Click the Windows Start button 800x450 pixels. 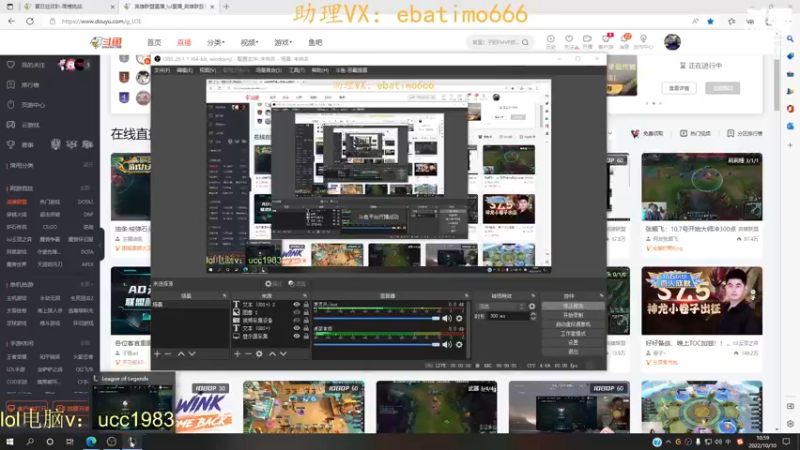tap(10, 442)
